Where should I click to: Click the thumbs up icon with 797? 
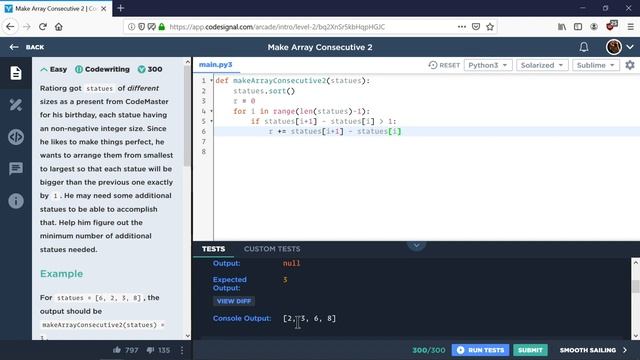(x=117, y=350)
